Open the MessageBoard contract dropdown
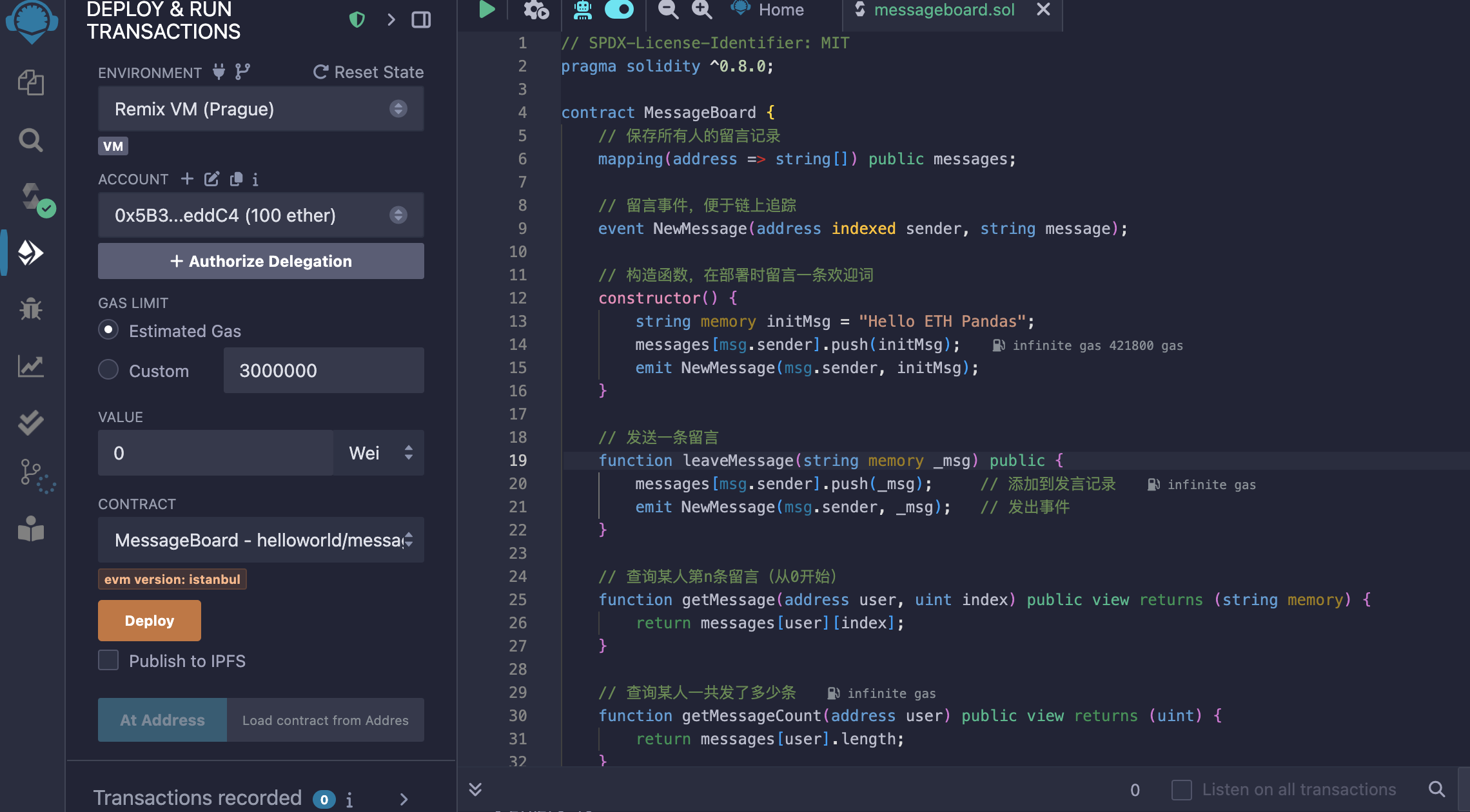This screenshot has width=1470, height=812. click(260, 540)
